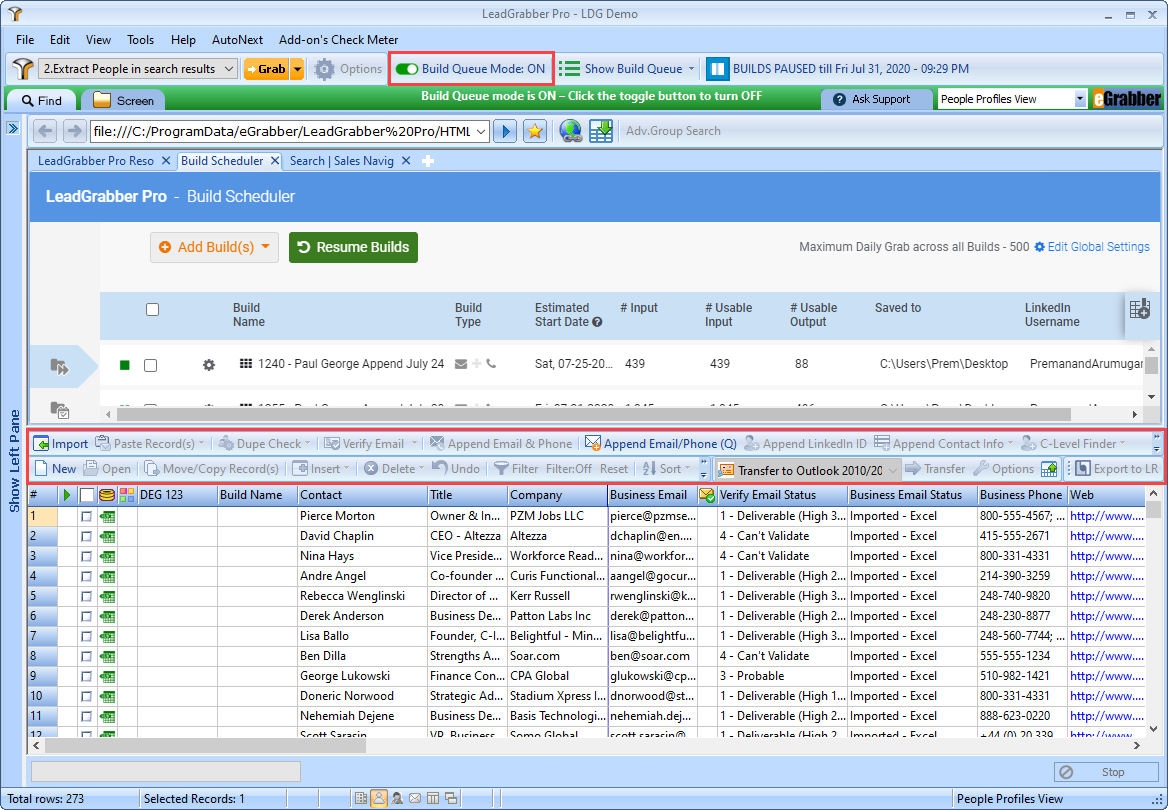Click the envelope view icon in status bar
Image resolution: width=1168 pixels, height=810 pixels.
tap(415, 798)
